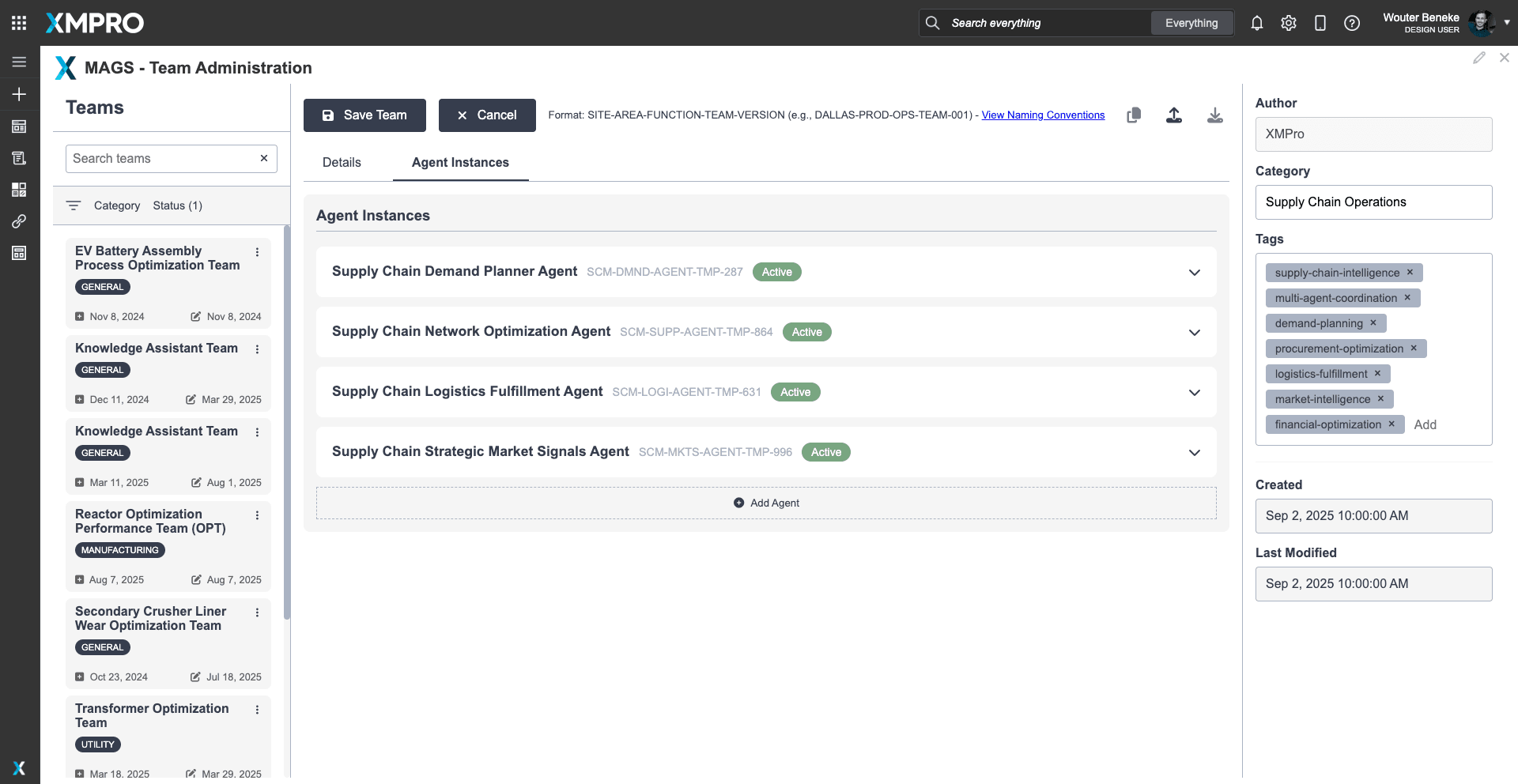Image resolution: width=1518 pixels, height=784 pixels.
Task: Remove the market-intelligence tag
Action: point(1380,399)
